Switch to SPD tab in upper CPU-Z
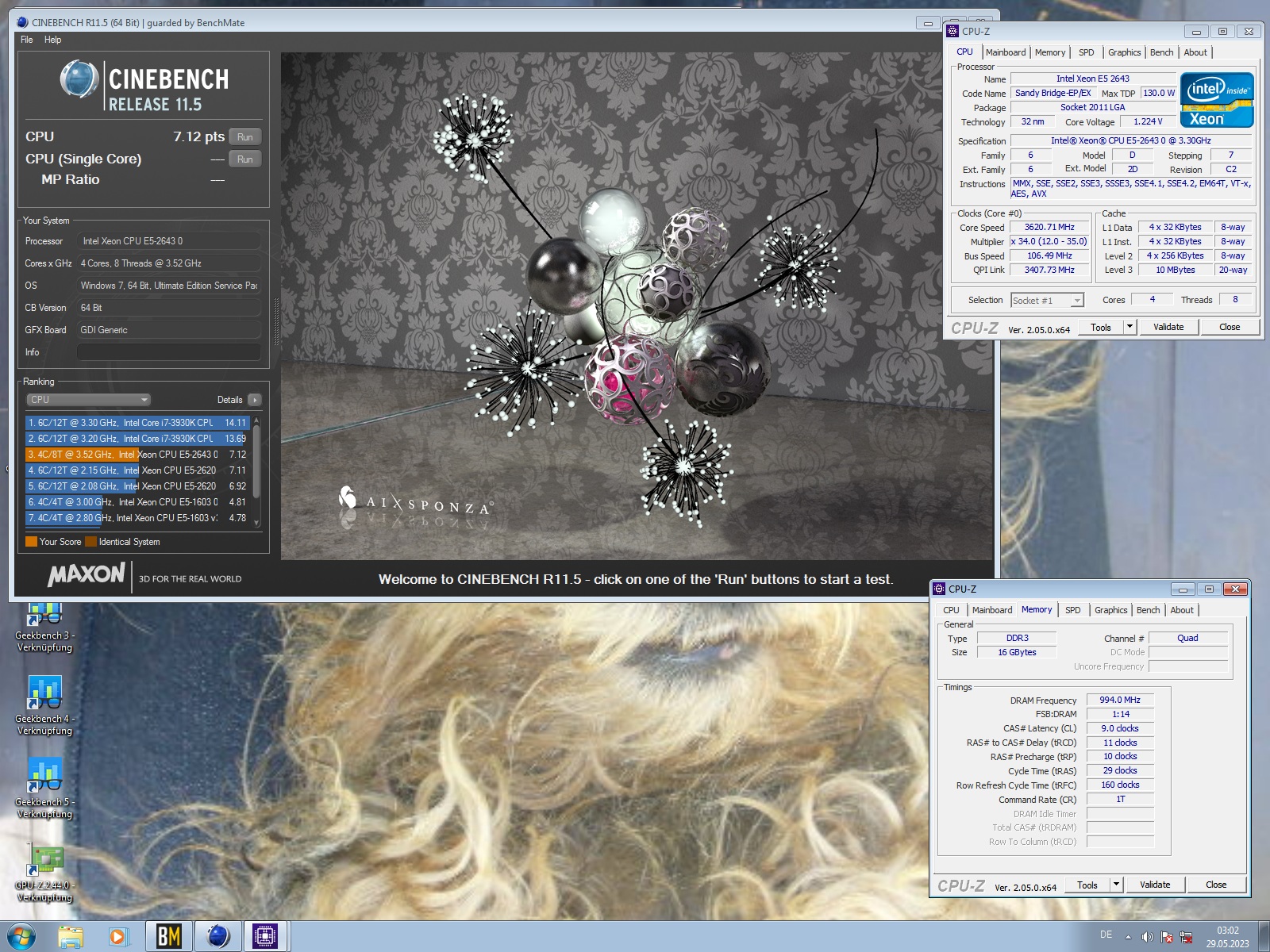1270x952 pixels. 1087,52
